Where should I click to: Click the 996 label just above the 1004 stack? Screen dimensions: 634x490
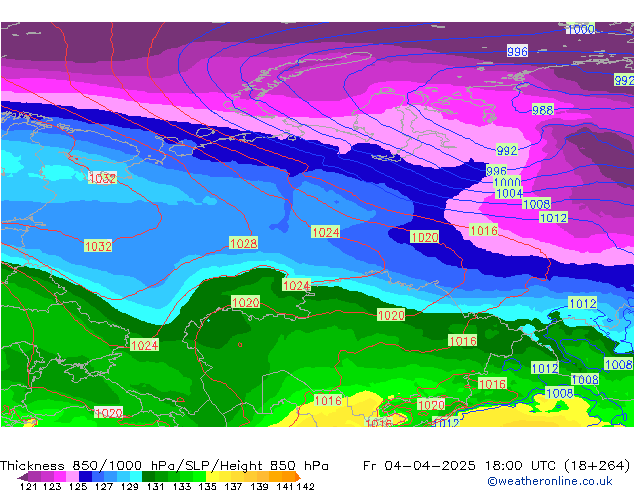tap(497, 171)
